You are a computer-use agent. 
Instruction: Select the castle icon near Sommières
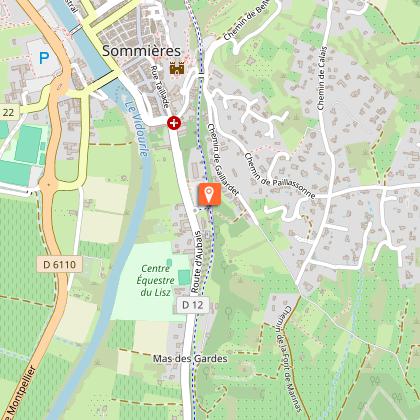point(177,68)
